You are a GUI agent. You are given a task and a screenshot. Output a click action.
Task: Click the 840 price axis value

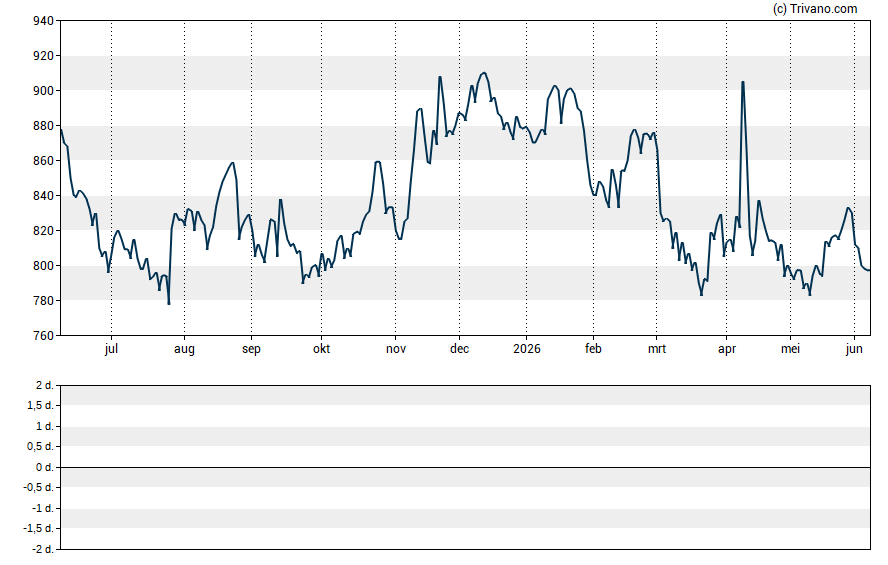43,196
